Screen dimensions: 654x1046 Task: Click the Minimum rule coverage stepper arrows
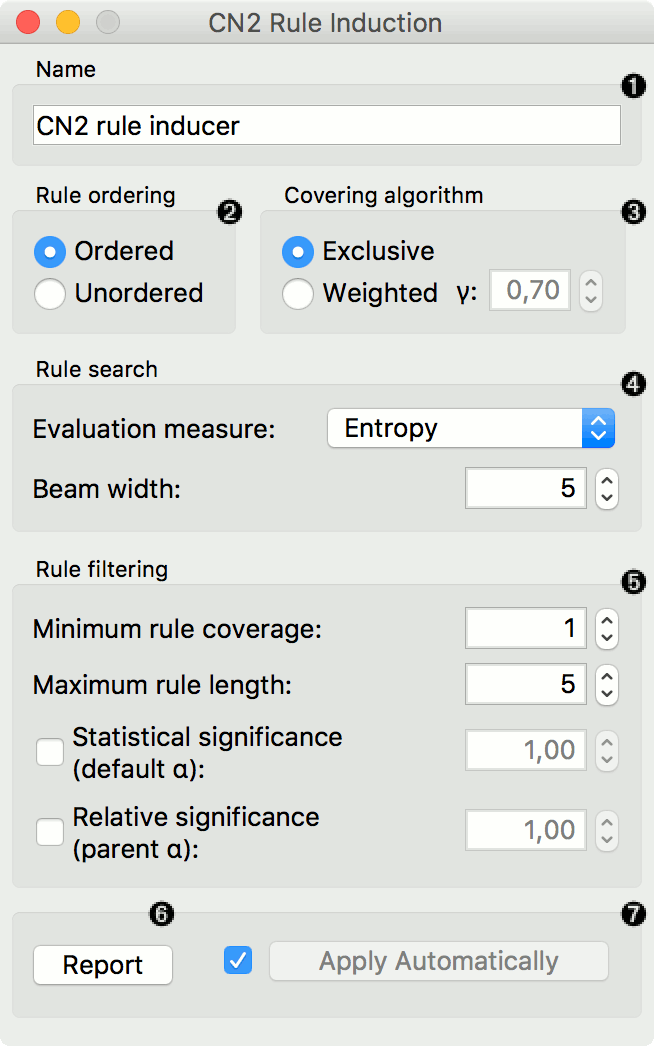(607, 628)
